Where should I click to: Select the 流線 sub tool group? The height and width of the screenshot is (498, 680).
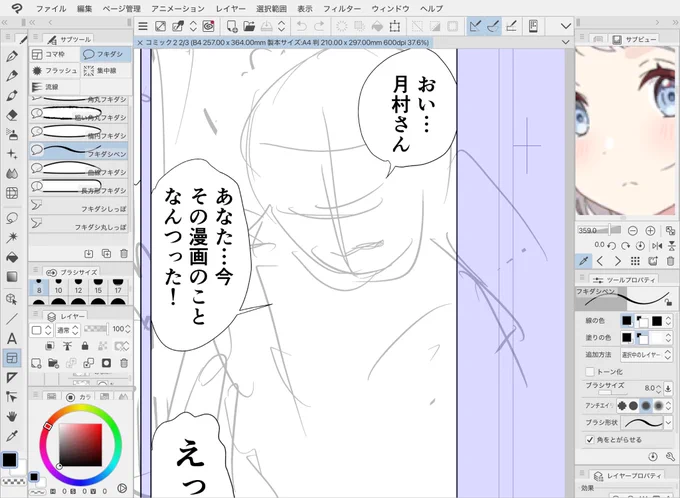54,87
